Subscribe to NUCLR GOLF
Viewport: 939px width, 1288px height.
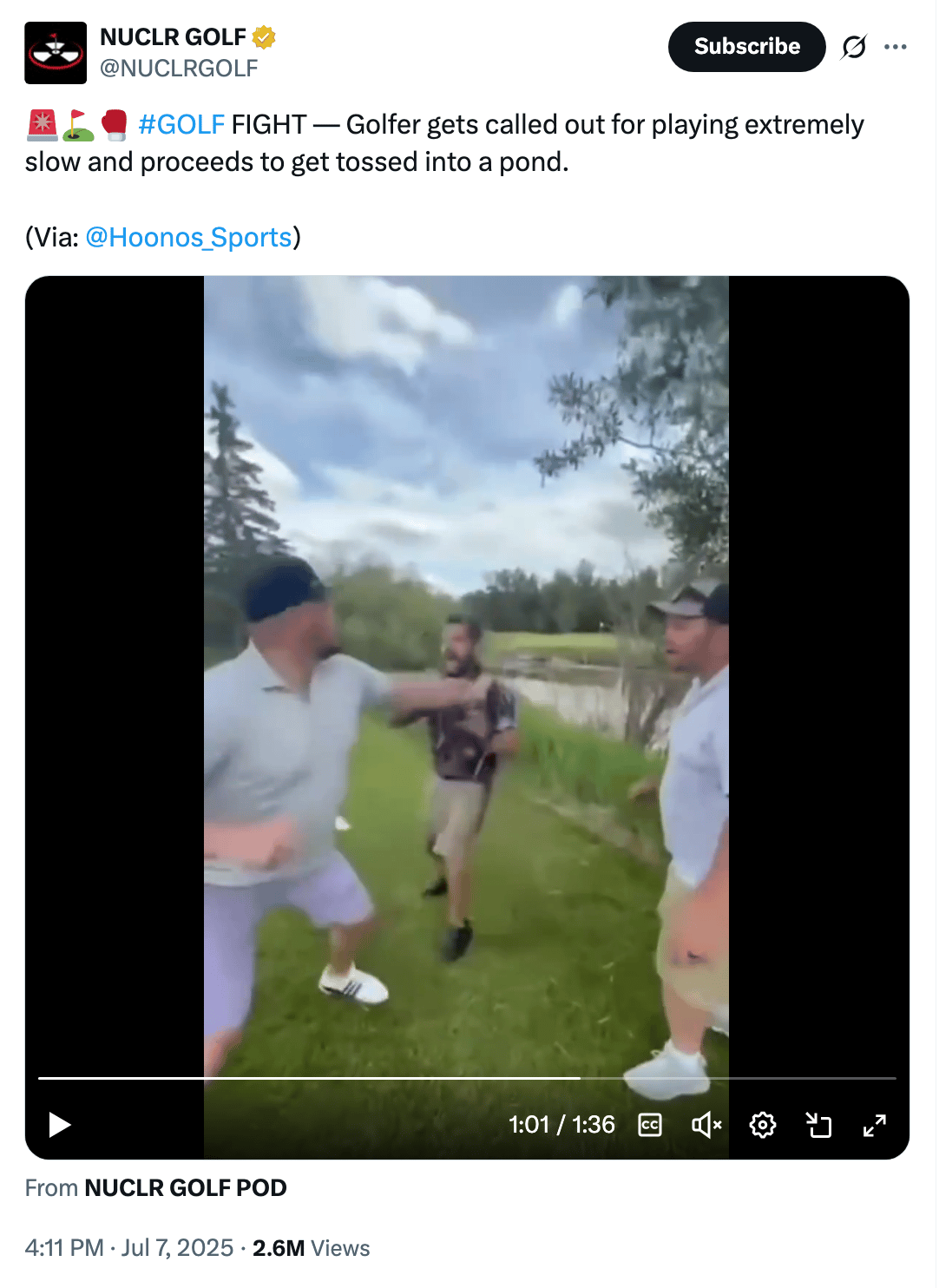pyautogui.click(x=746, y=47)
